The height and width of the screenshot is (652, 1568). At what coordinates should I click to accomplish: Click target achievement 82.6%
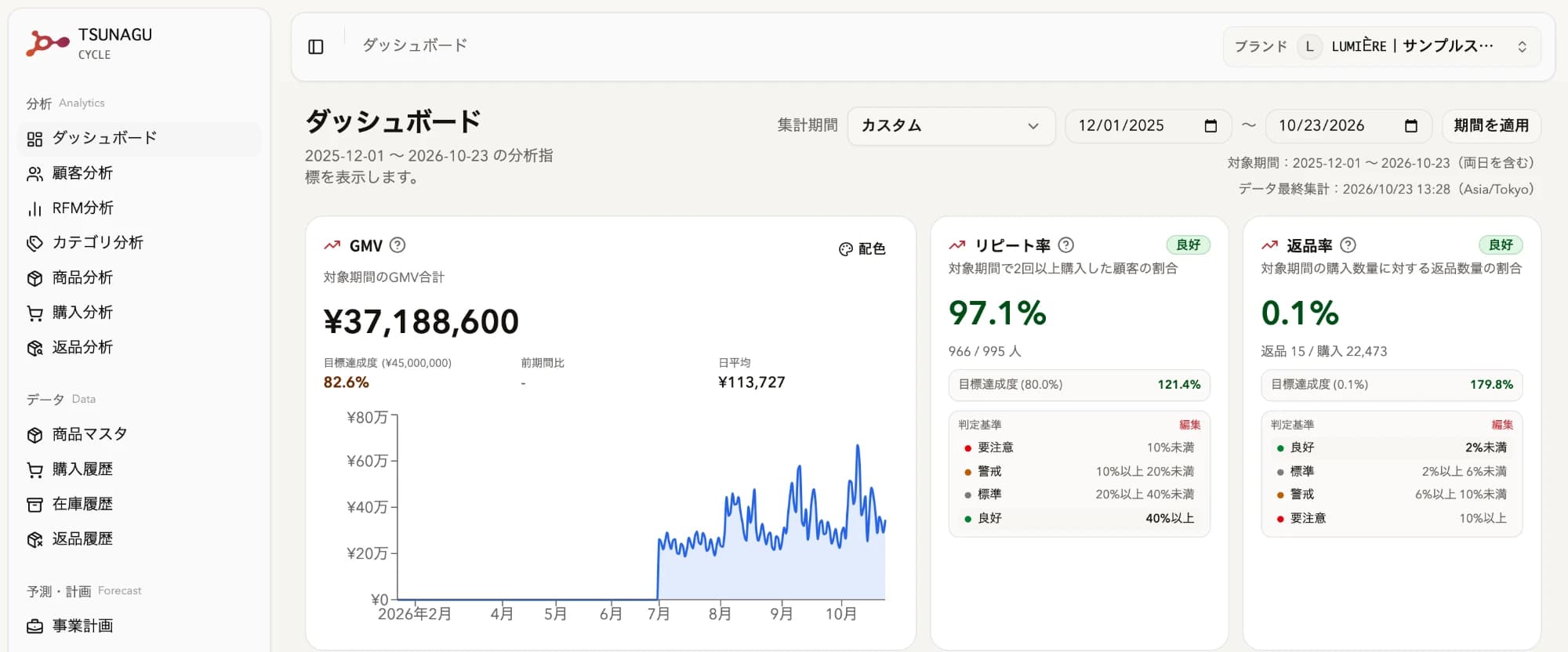point(347,382)
